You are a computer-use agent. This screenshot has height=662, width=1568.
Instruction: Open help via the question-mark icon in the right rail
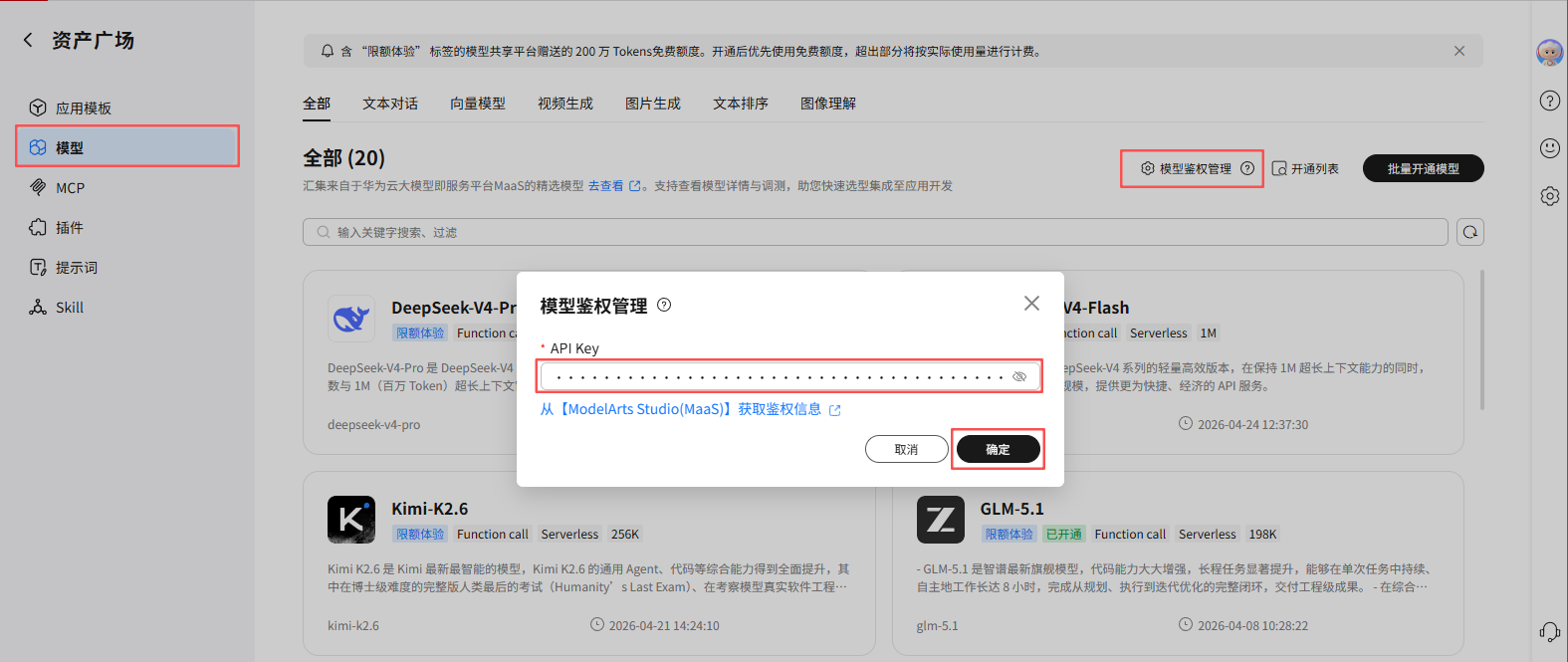coord(1550,101)
